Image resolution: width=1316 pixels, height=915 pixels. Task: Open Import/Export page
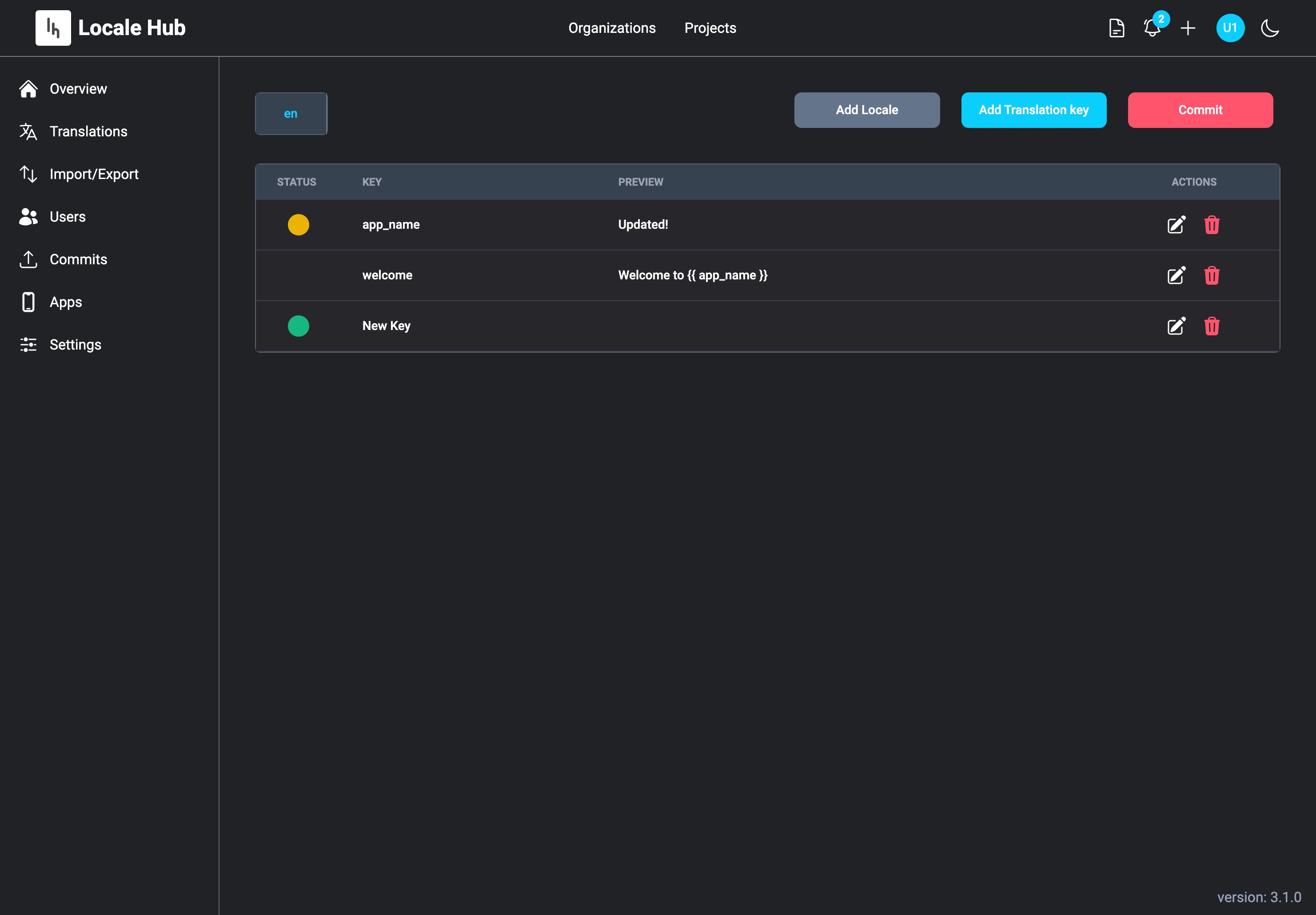coord(94,174)
